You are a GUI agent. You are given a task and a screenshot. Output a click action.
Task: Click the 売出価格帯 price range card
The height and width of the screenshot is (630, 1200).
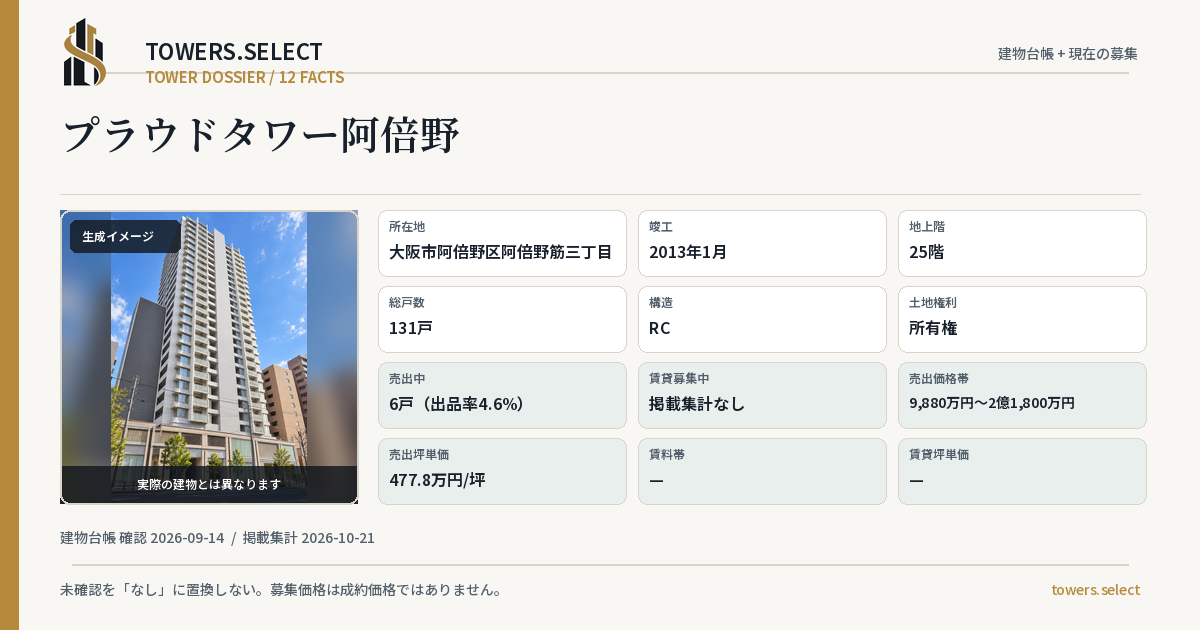tap(1022, 395)
